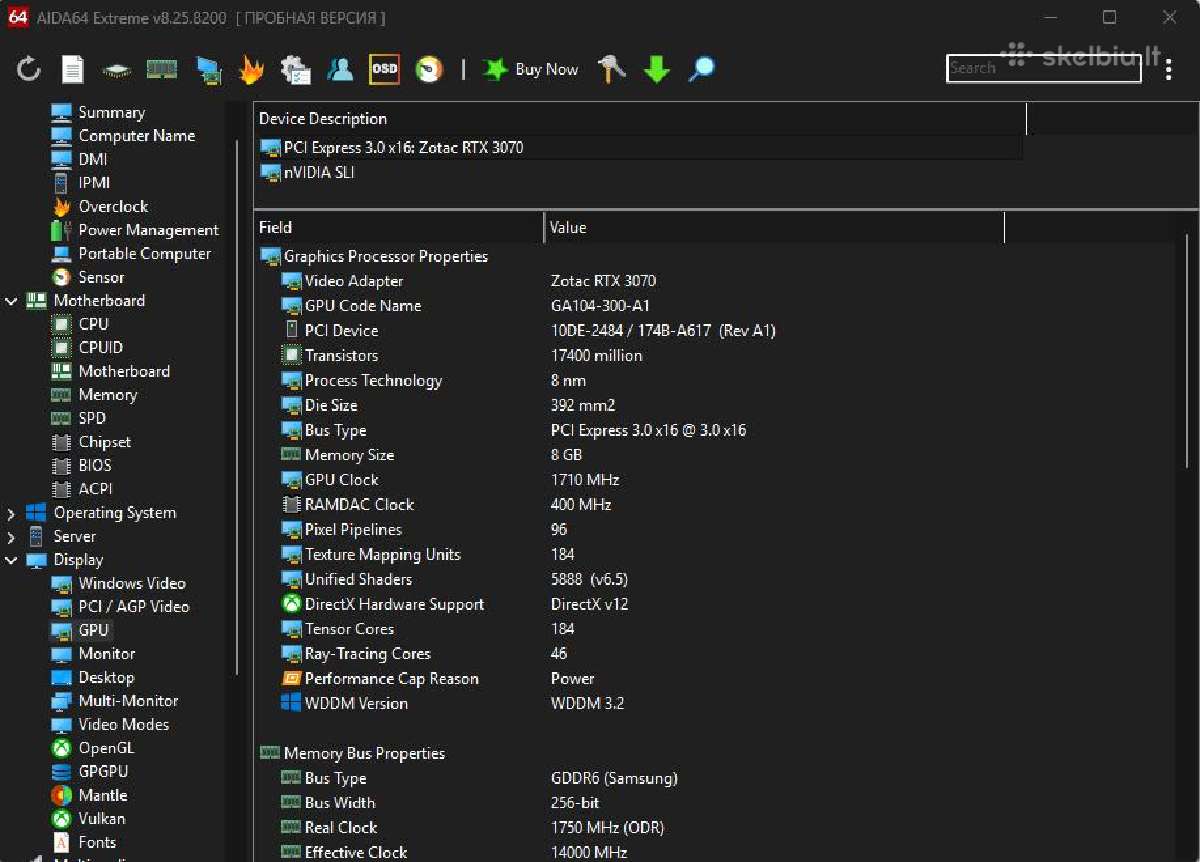Click the monitor diagnostics toolbar icon

tap(208, 69)
